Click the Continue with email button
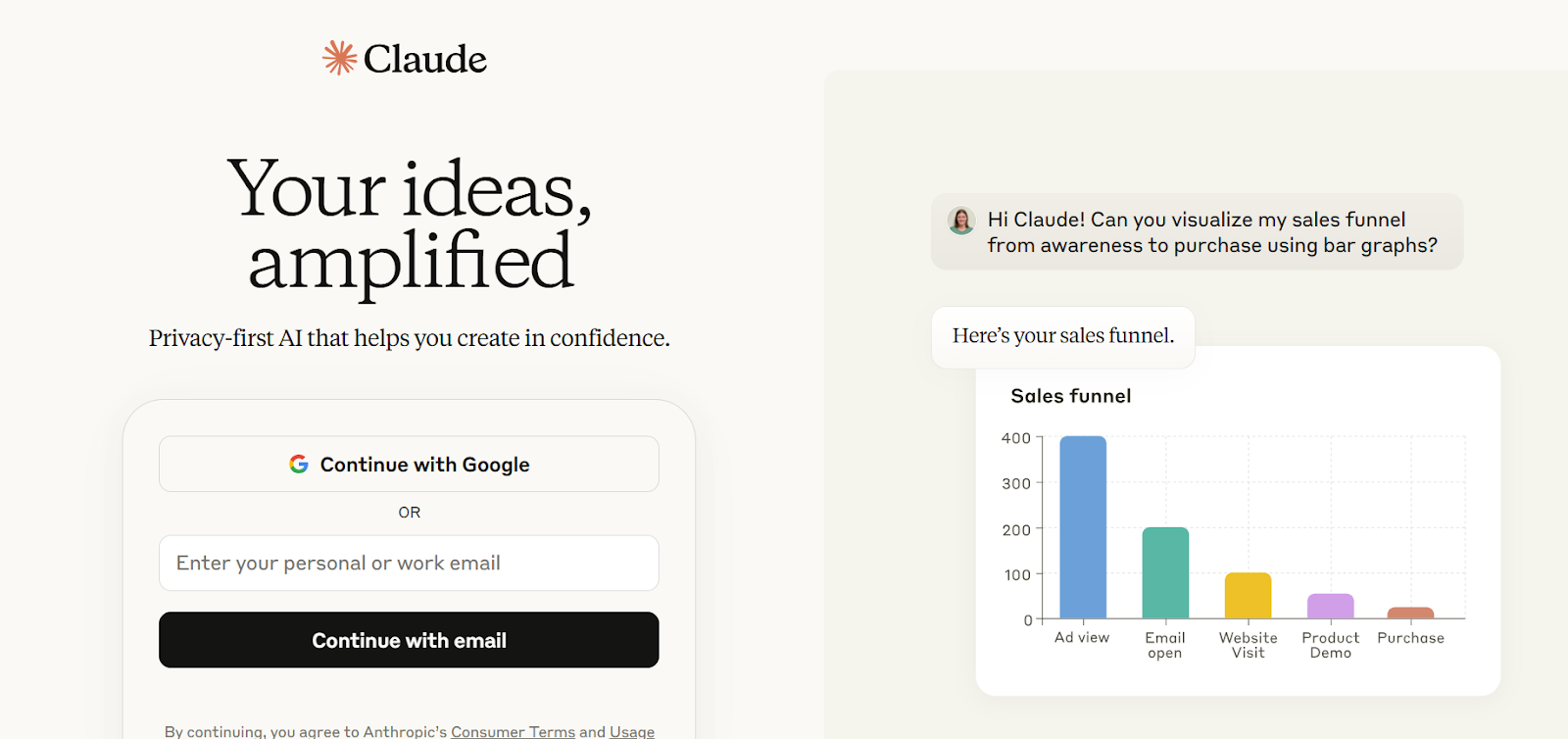The image size is (1568, 739). click(409, 640)
